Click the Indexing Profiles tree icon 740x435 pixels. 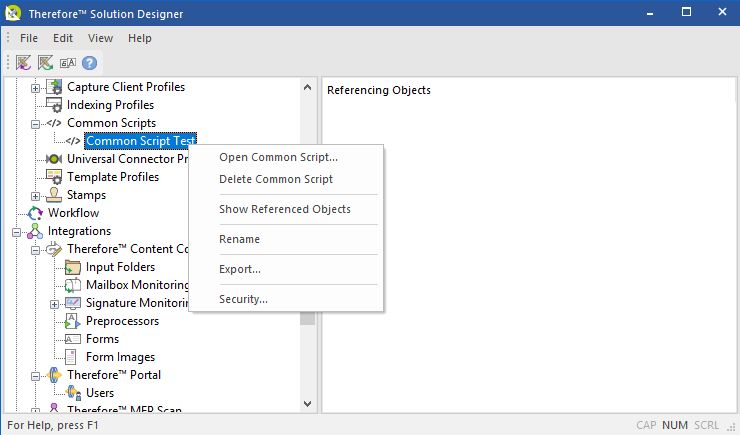pos(54,105)
